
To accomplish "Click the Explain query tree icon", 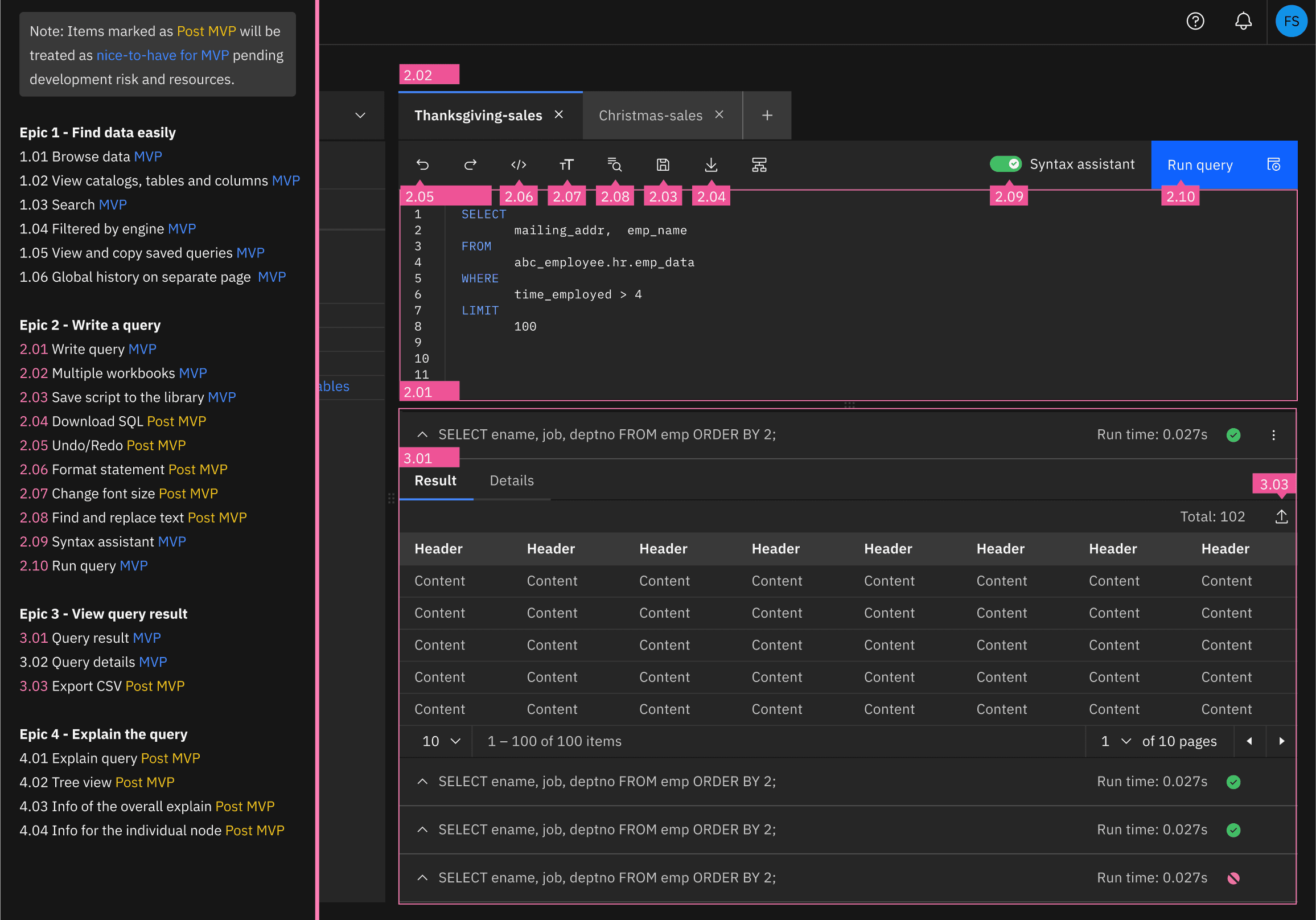I will (x=759, y=165).
